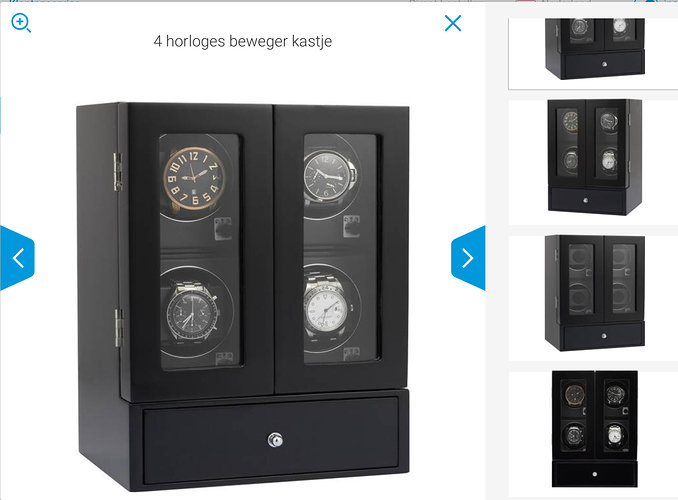Screen dimensions: 678x500
Task: Click the title '4 horloges beweger kastje'
Action: point(243,41)
